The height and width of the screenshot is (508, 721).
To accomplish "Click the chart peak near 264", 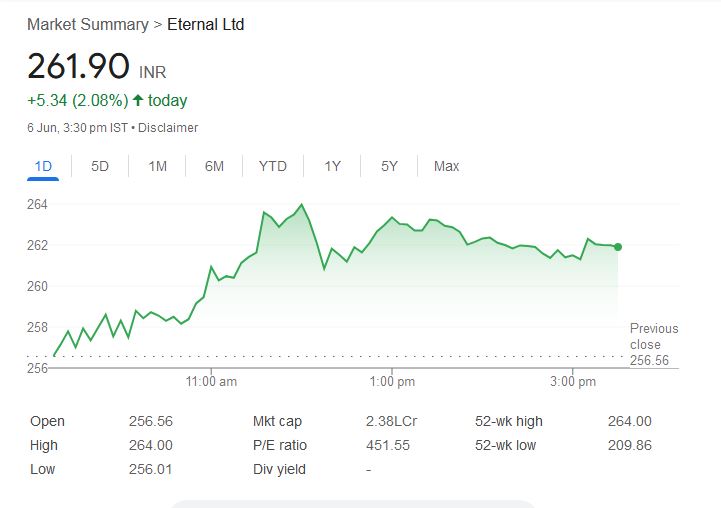I will click(x=302, y=205).
